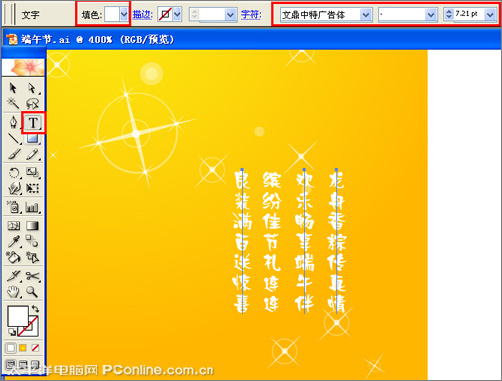The width and height of the screenshot is (502, 381).
Task: Select the Gradient tool
Action: pyautogui.click(x=32, y=226)
